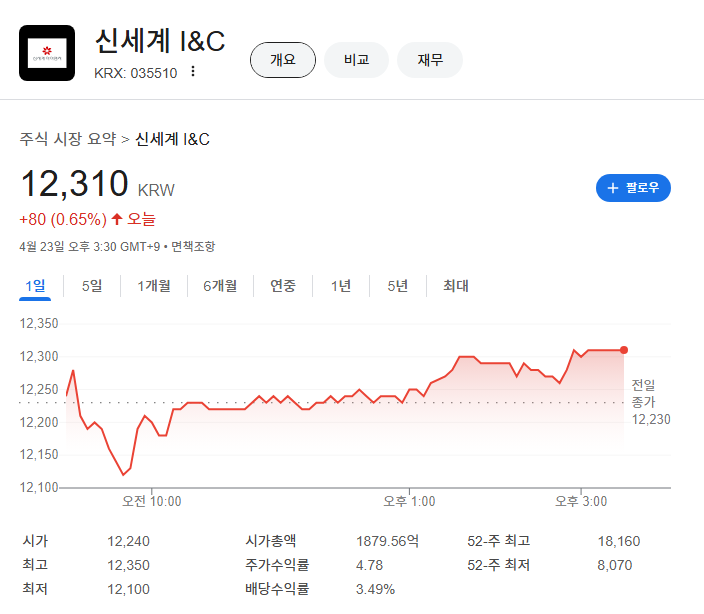The image size is (704, 614).
Task: Select the 1개월 chart range
Action: [x=154, y=286]
